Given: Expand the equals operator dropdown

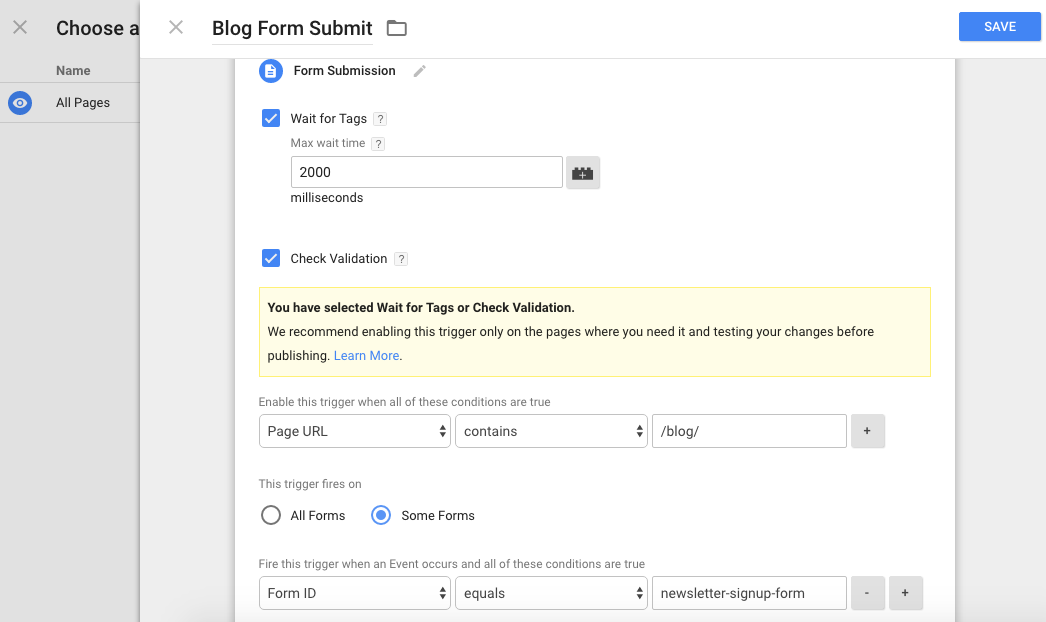Looking at the screenshot, I should point(550,593).
